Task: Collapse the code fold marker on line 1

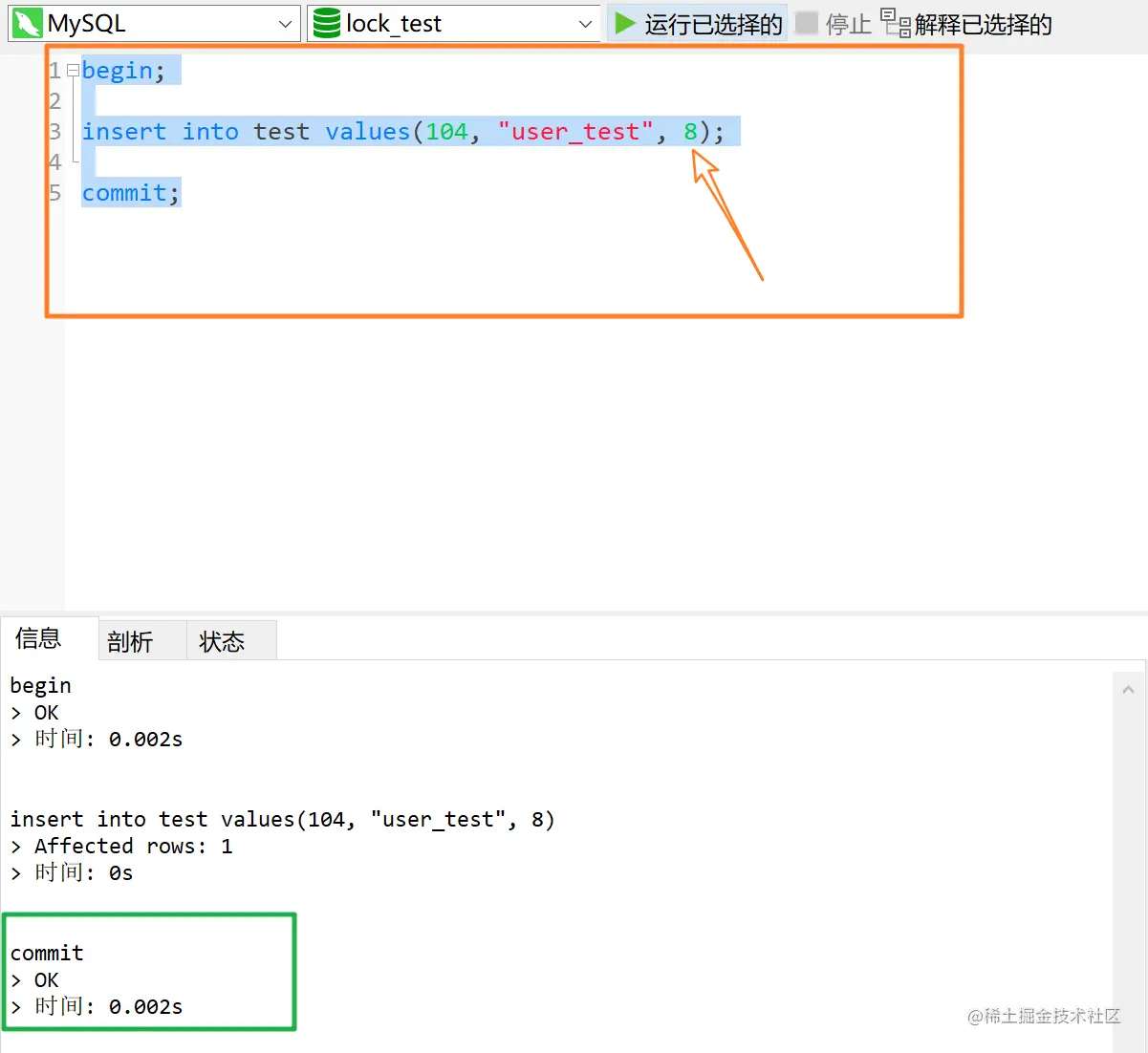Action: click(x=74, y=71)
